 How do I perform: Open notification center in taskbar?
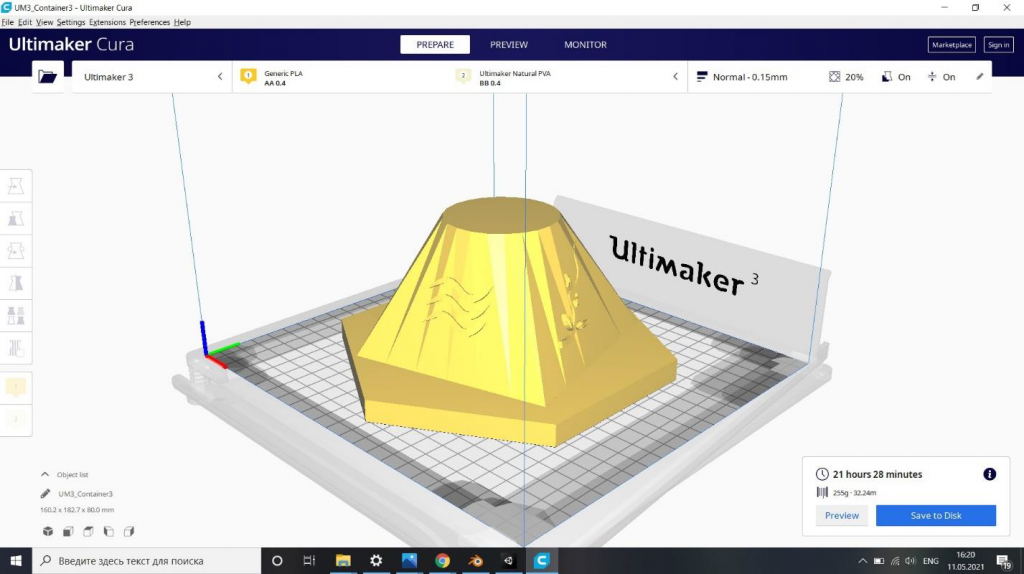(x=1004, y=561)
